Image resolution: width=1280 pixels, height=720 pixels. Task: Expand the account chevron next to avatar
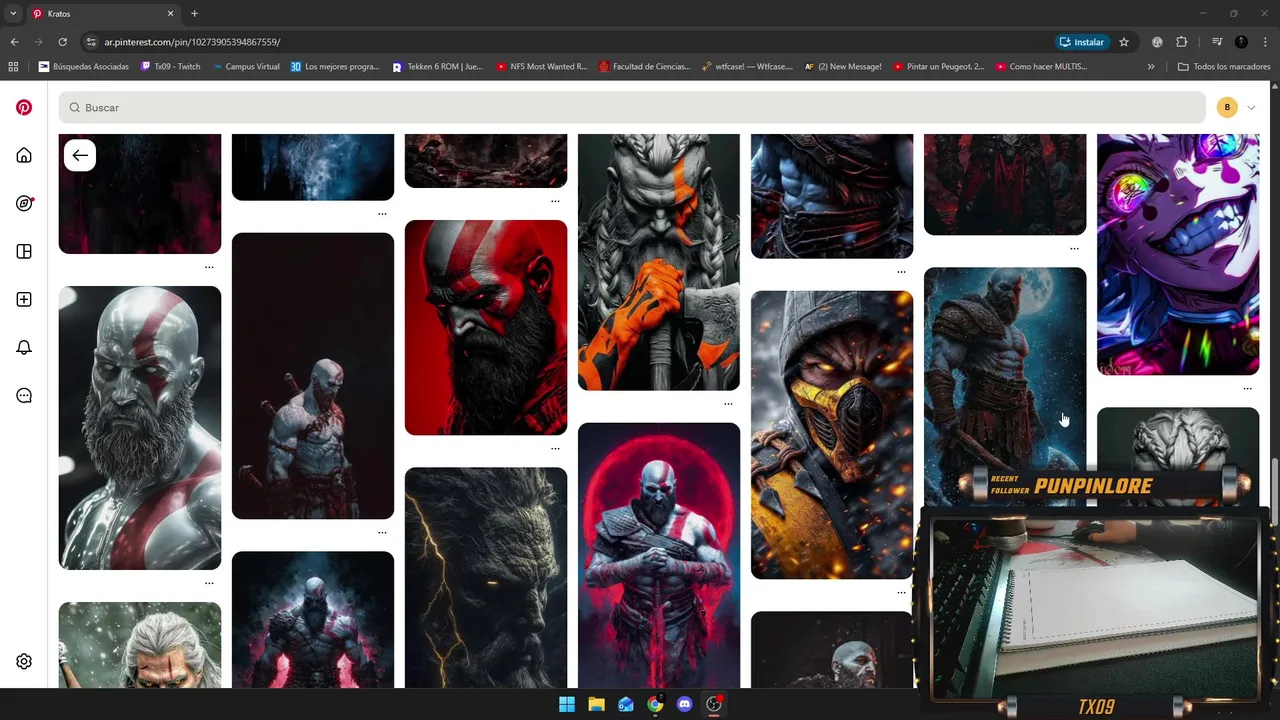(1251, 107)
